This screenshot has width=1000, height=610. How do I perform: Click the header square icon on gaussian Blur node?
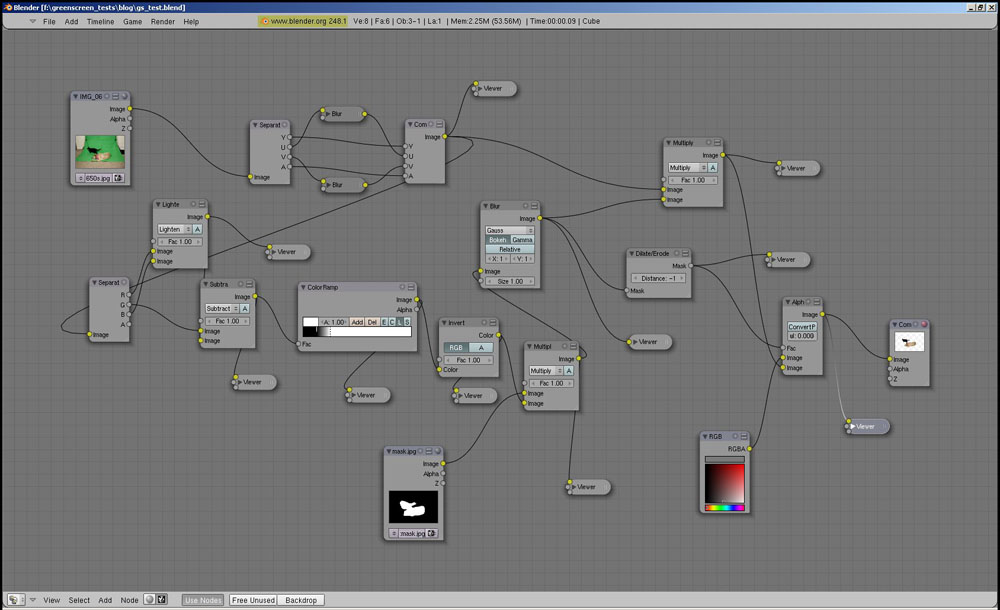click(534, 206)
